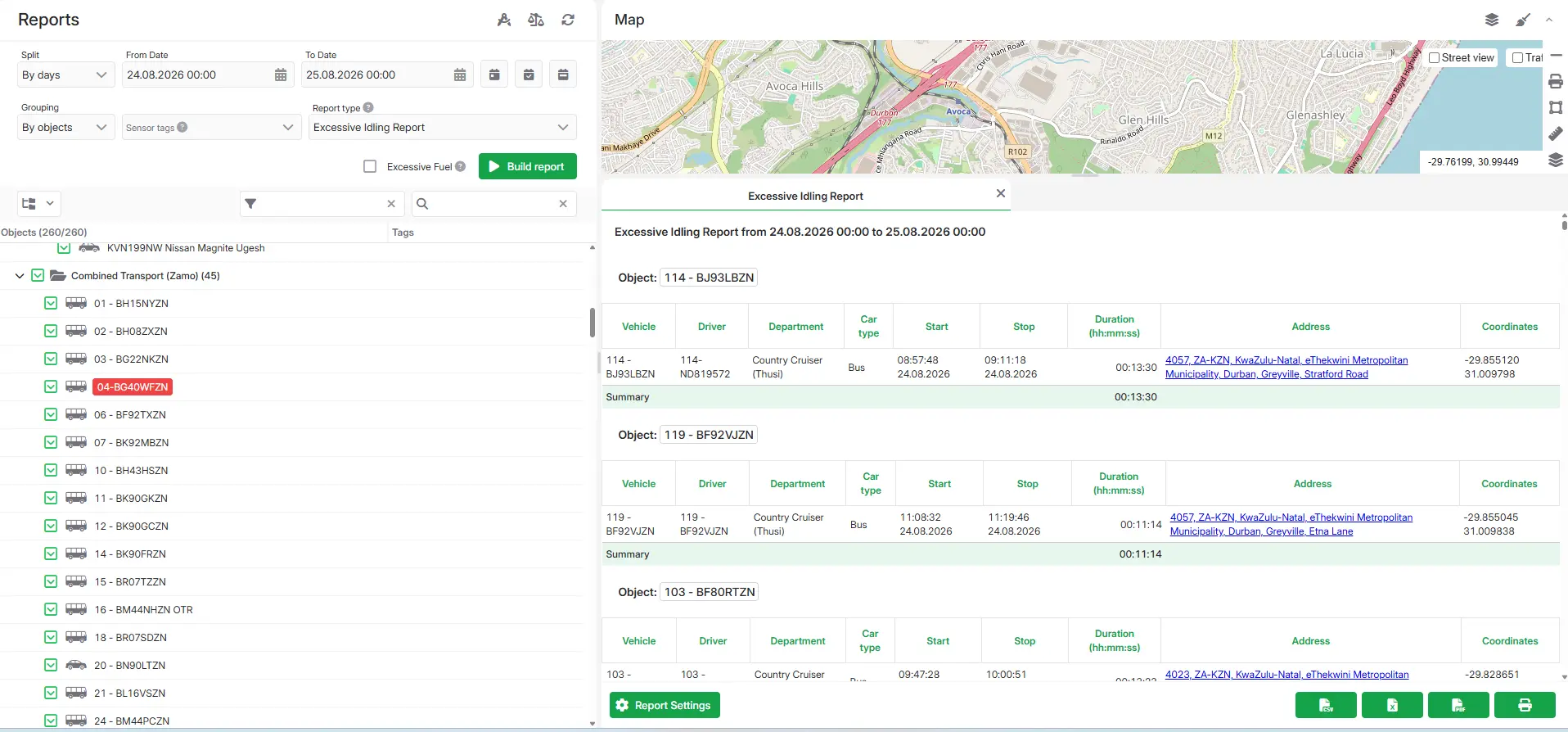Image resolution: width=1568 pixels, height=732 pixels.
Task: Print the Excessive Idling Report
Action: click(x=1525, y=705)
